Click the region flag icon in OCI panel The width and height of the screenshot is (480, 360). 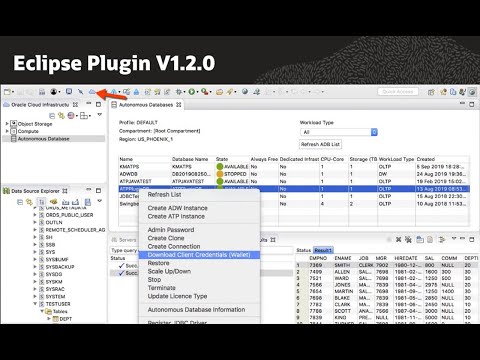71,115
